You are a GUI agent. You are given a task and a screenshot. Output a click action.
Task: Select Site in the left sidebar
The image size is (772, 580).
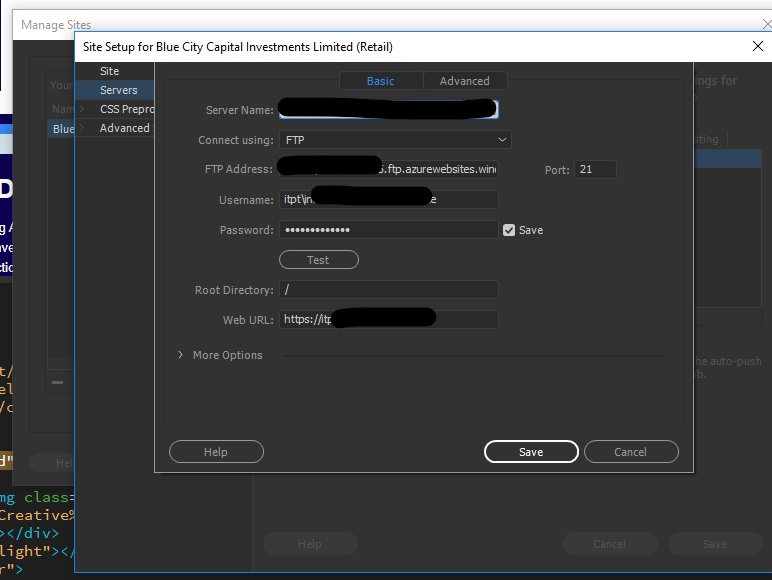click(109, 71)
